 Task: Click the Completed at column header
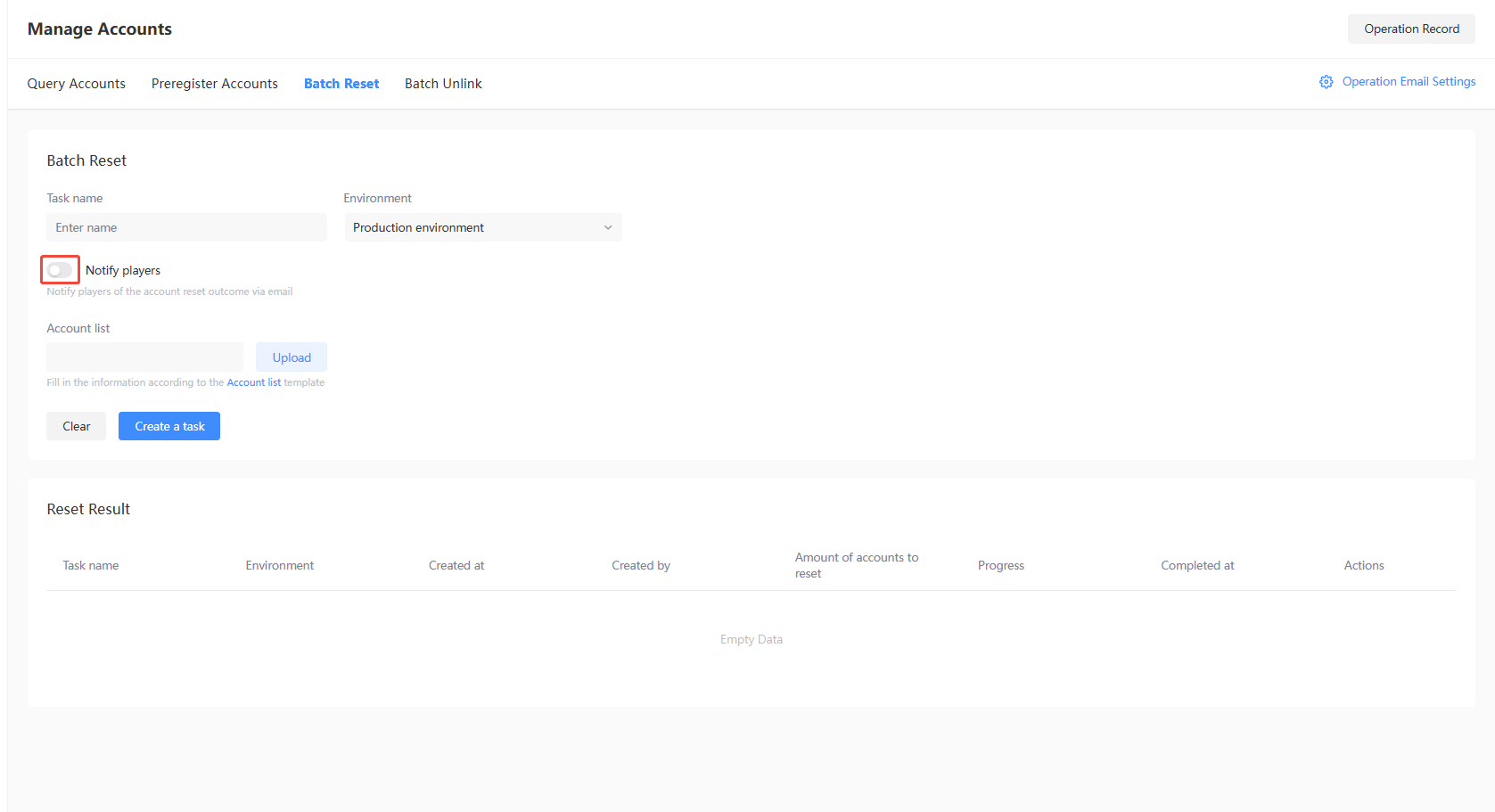pos(1197,565)
